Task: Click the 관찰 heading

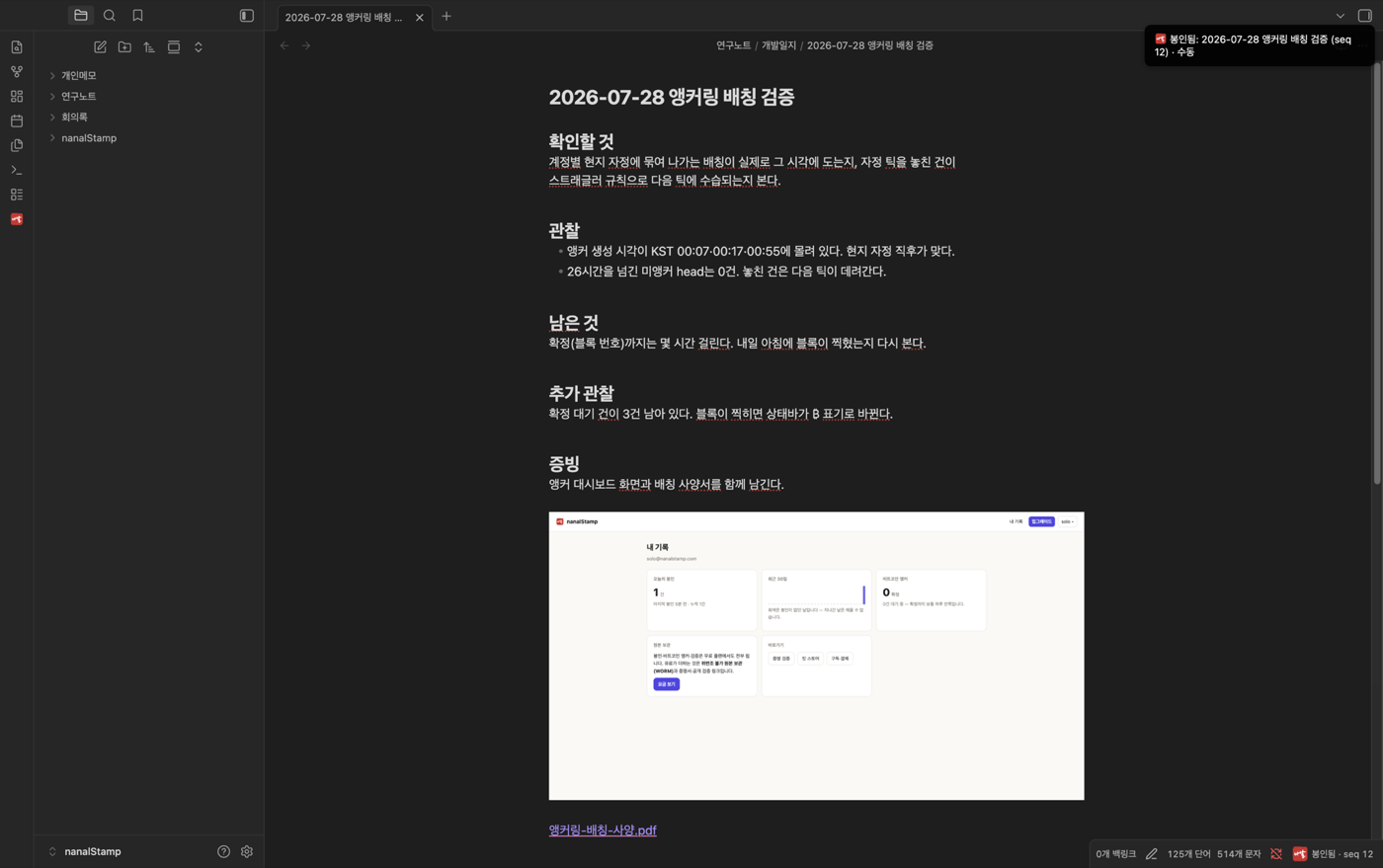Action: pyautogui.click(x=564, y=230)
